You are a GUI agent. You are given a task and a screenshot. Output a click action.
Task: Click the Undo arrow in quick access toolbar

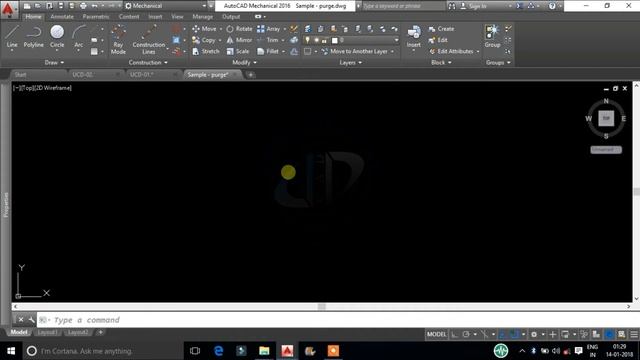[95, 6]
